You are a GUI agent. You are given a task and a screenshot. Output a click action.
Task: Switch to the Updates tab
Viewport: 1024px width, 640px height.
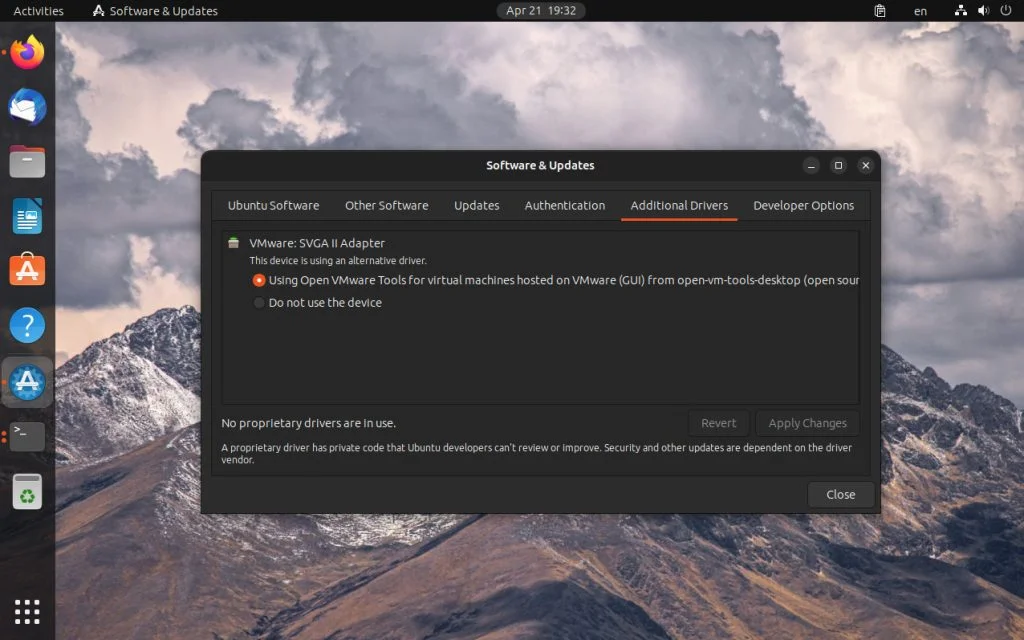pyautogui.click(x=476, y=205)
